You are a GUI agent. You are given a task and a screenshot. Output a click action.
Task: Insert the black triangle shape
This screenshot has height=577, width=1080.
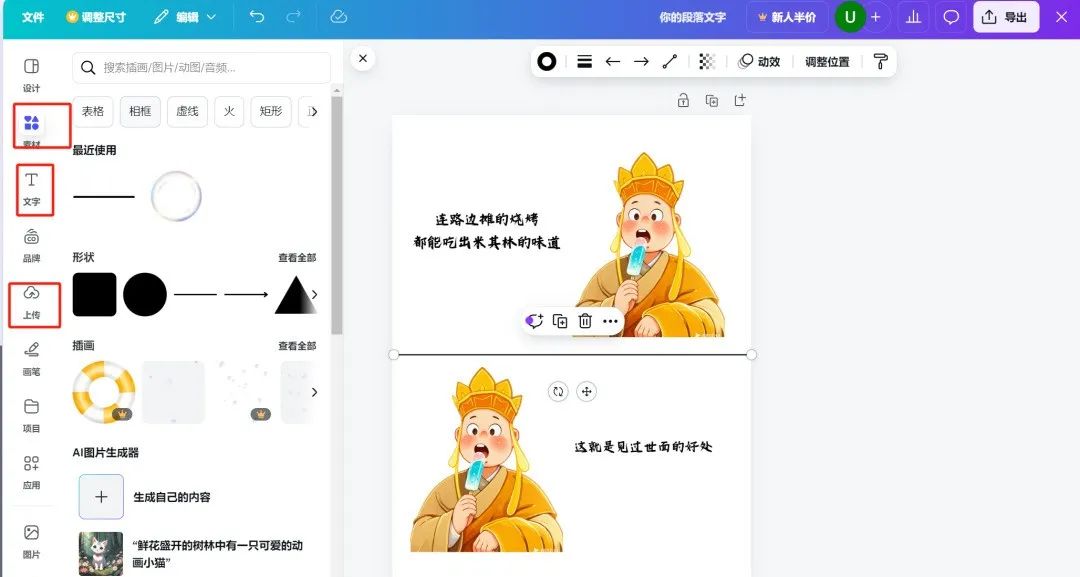tap(296, 295)
